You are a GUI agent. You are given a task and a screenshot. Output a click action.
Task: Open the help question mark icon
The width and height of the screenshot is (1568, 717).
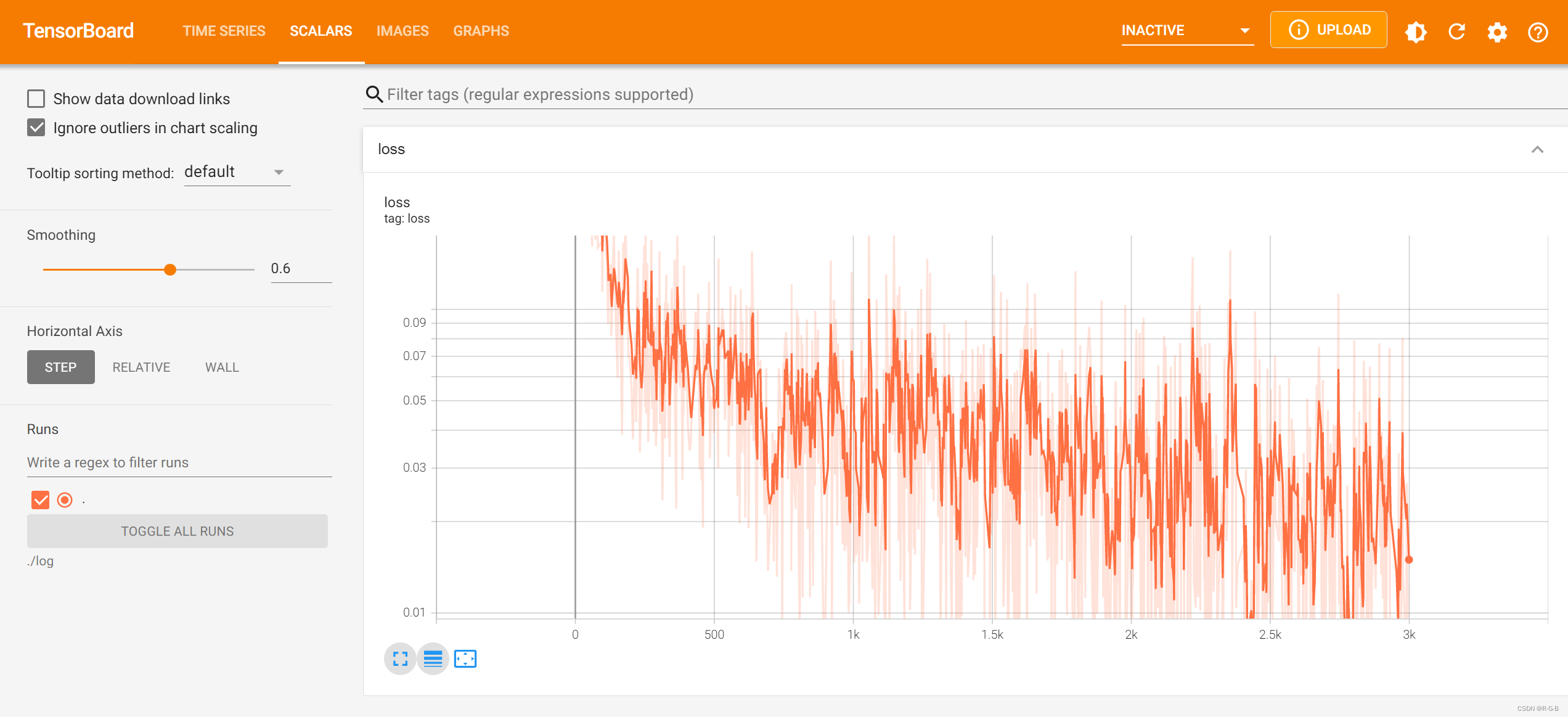point(1538,31)
